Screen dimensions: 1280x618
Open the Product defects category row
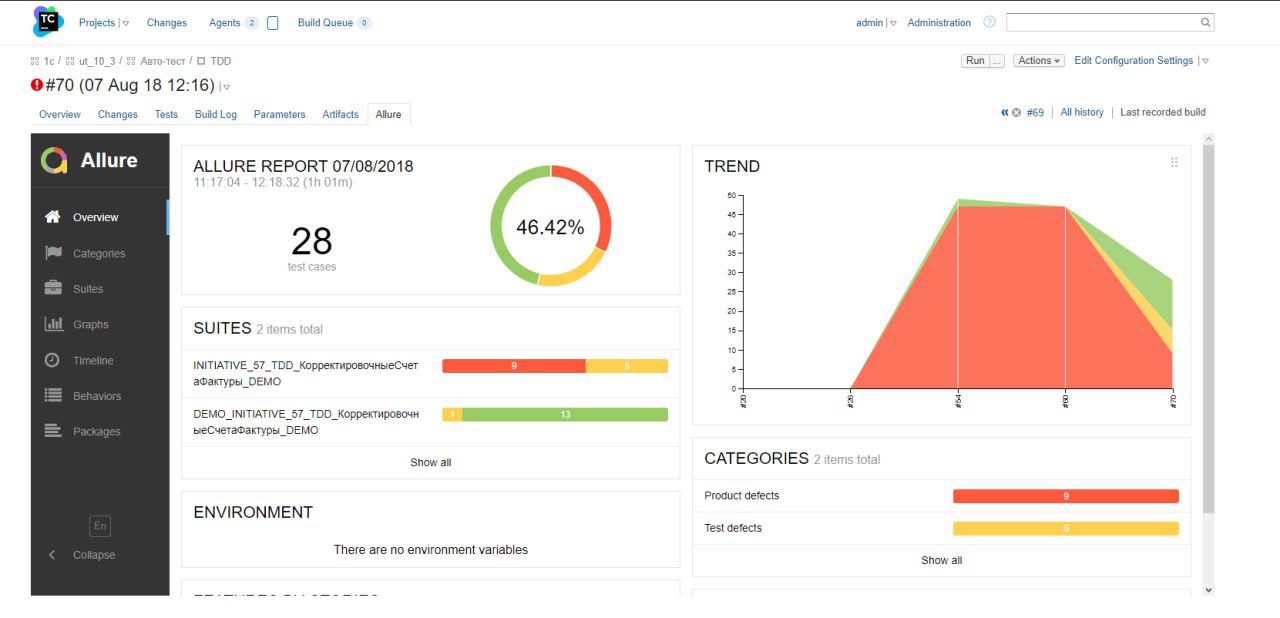(941, 496)
